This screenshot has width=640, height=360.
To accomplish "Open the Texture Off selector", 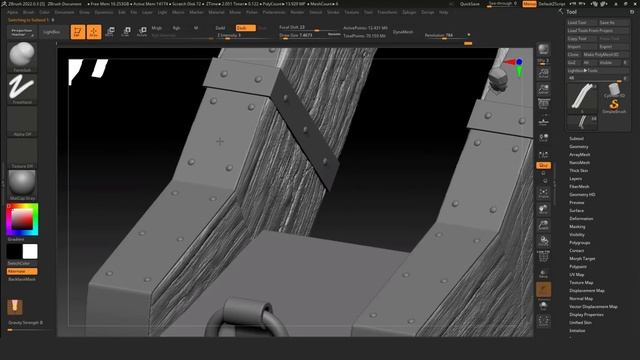I will coord(22,153).
